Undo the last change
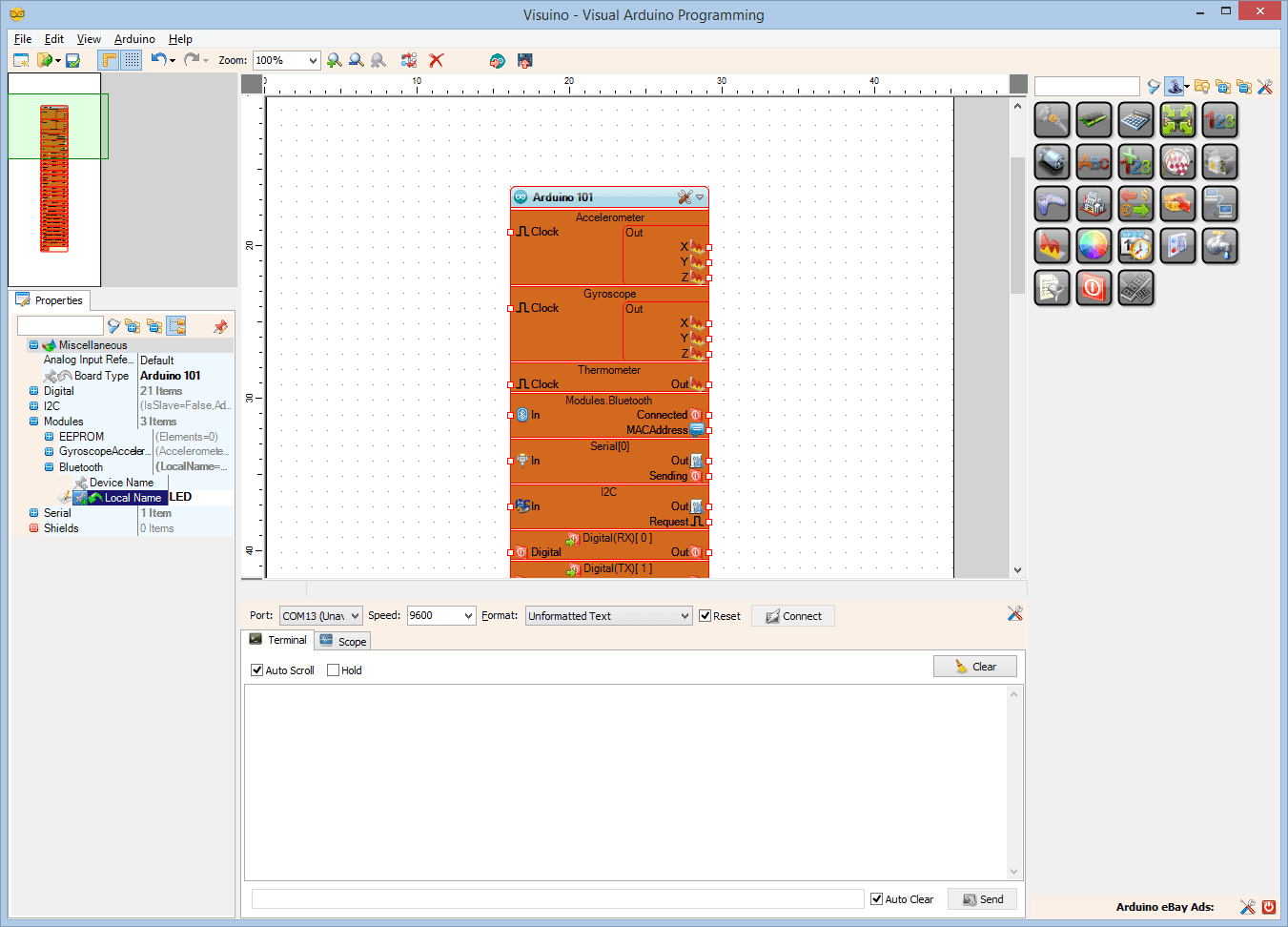 (158, 60)
